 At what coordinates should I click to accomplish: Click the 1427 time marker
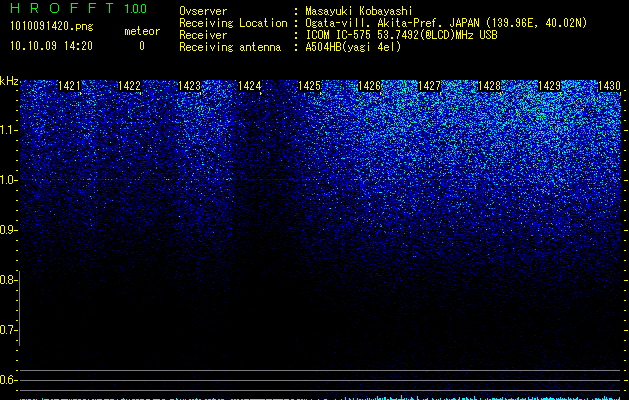point(429,85)
